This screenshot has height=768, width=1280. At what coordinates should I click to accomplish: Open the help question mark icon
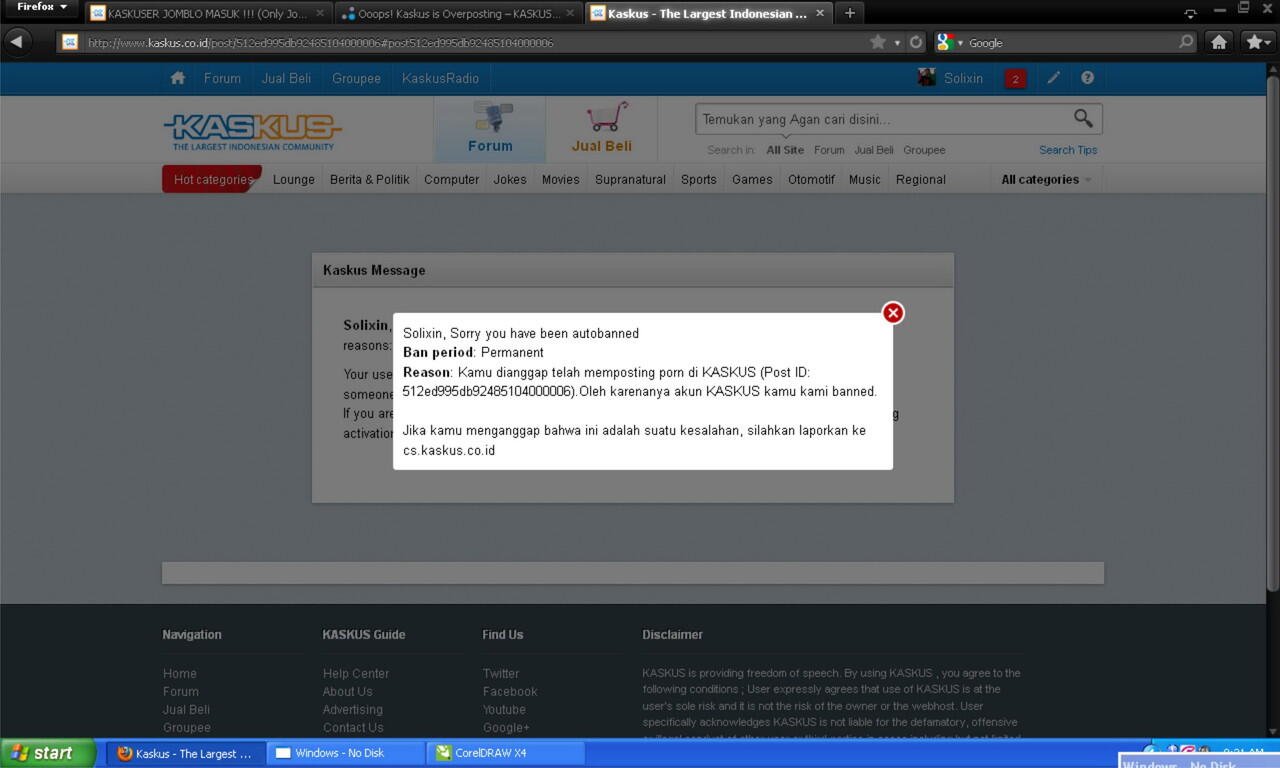point(1087,78)
